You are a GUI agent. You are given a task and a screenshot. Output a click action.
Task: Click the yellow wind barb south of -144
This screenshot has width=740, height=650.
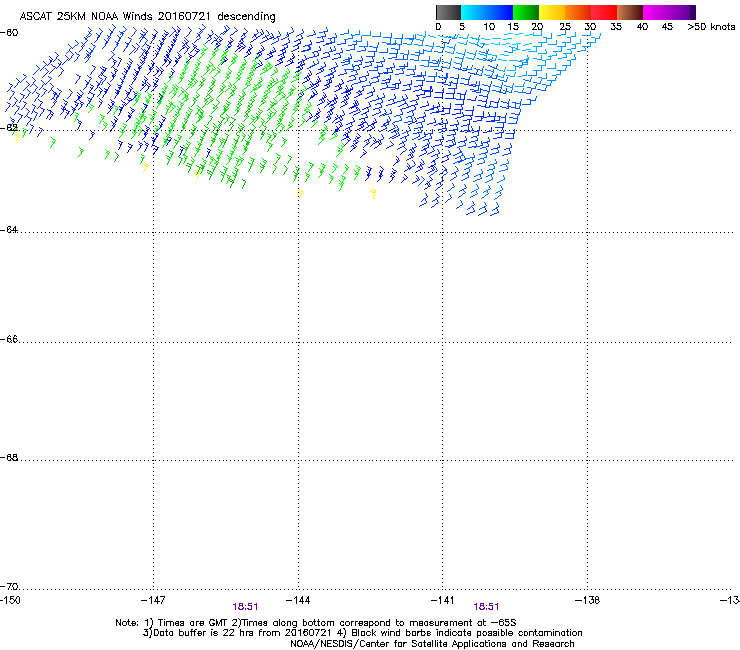[x=300, y=194]
